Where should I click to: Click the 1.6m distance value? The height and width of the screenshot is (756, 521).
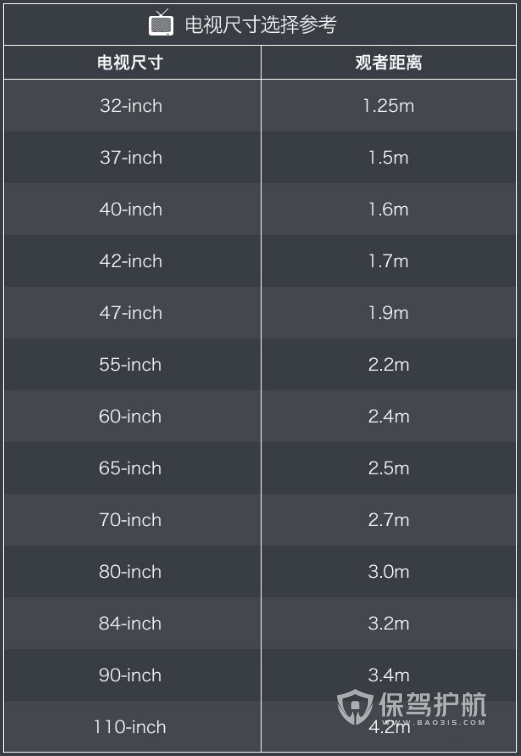[x=388, y=209]
